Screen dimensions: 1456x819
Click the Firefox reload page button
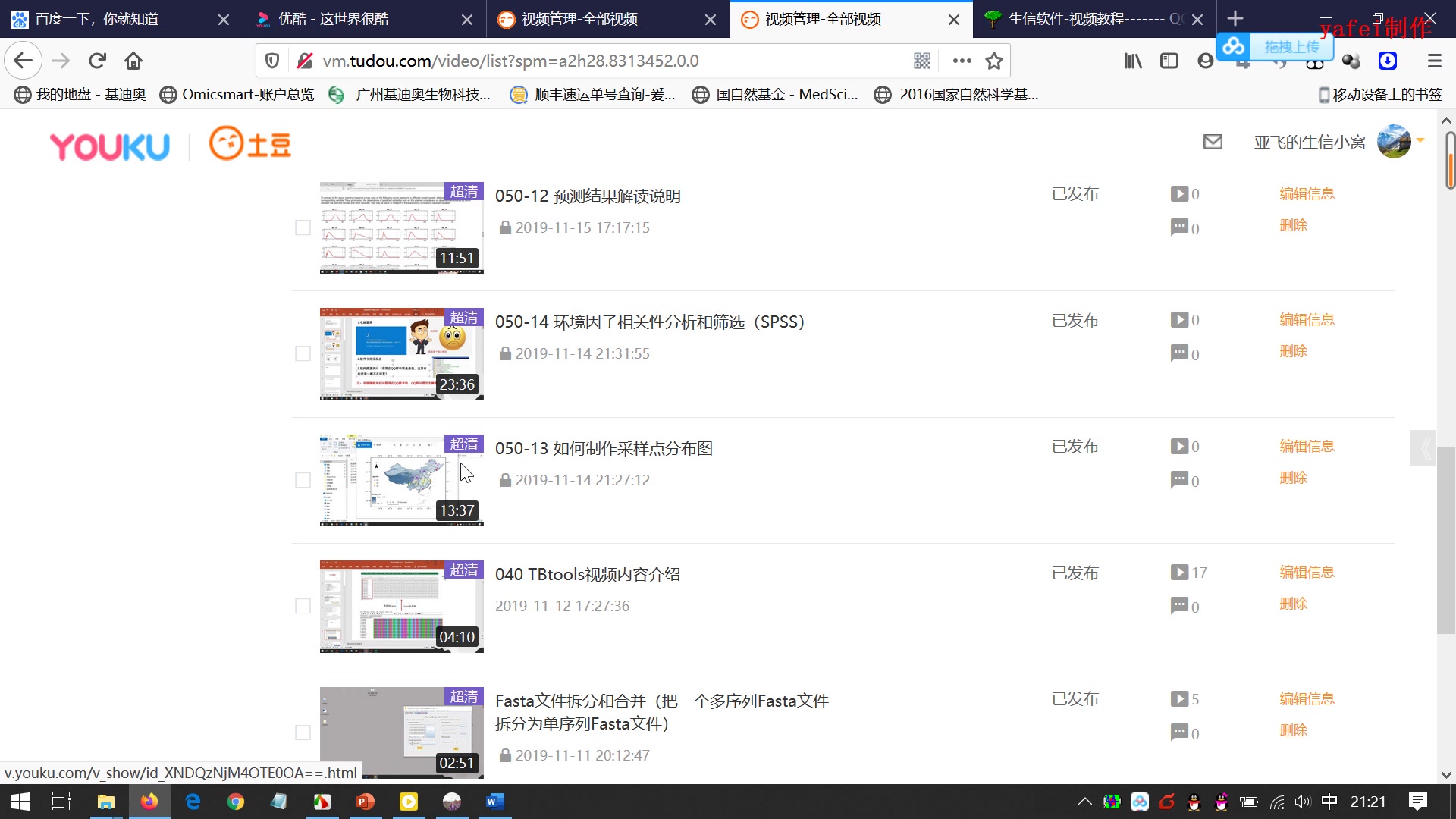tap(97, 61)
